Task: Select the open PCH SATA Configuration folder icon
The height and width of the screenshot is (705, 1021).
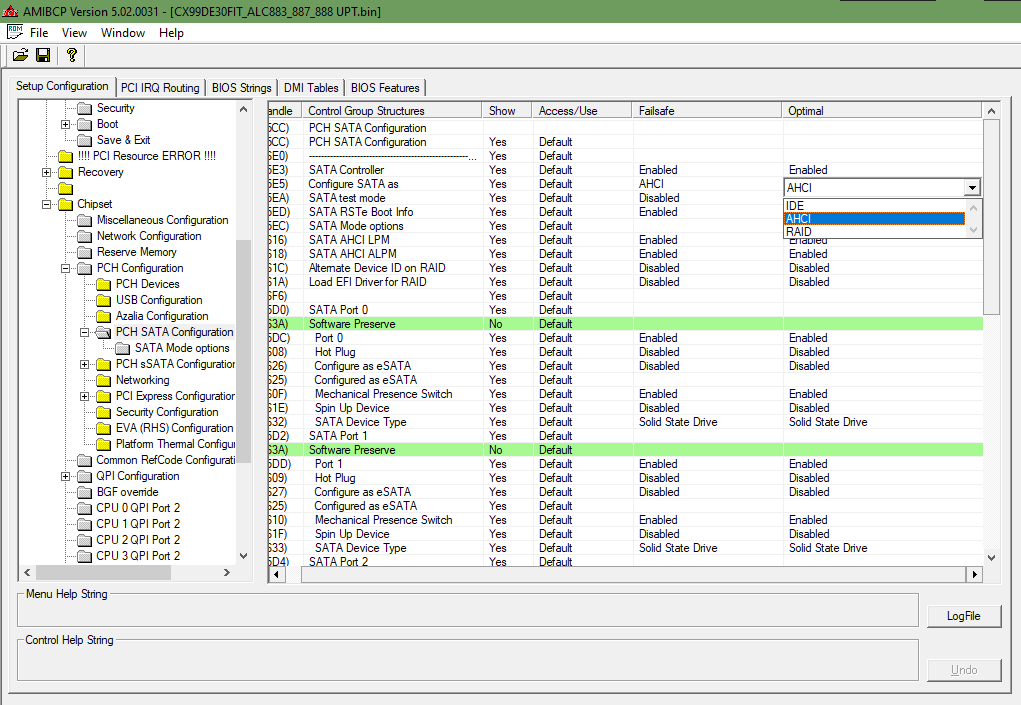Action: [104, 333]
